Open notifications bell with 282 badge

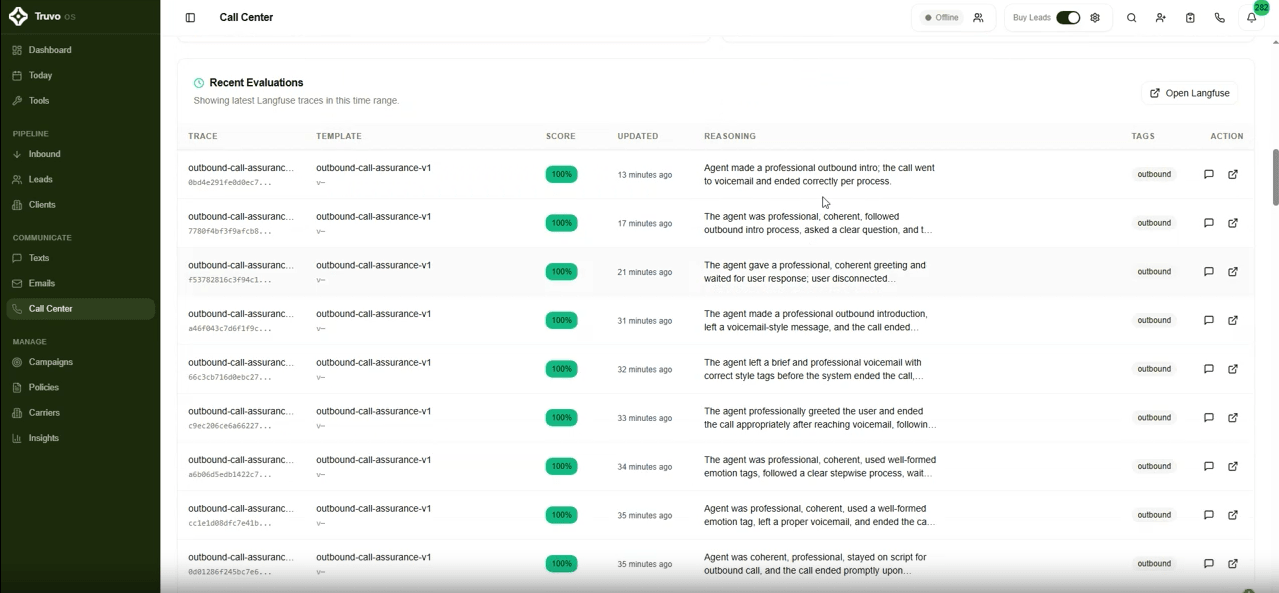click(1251, 18)
